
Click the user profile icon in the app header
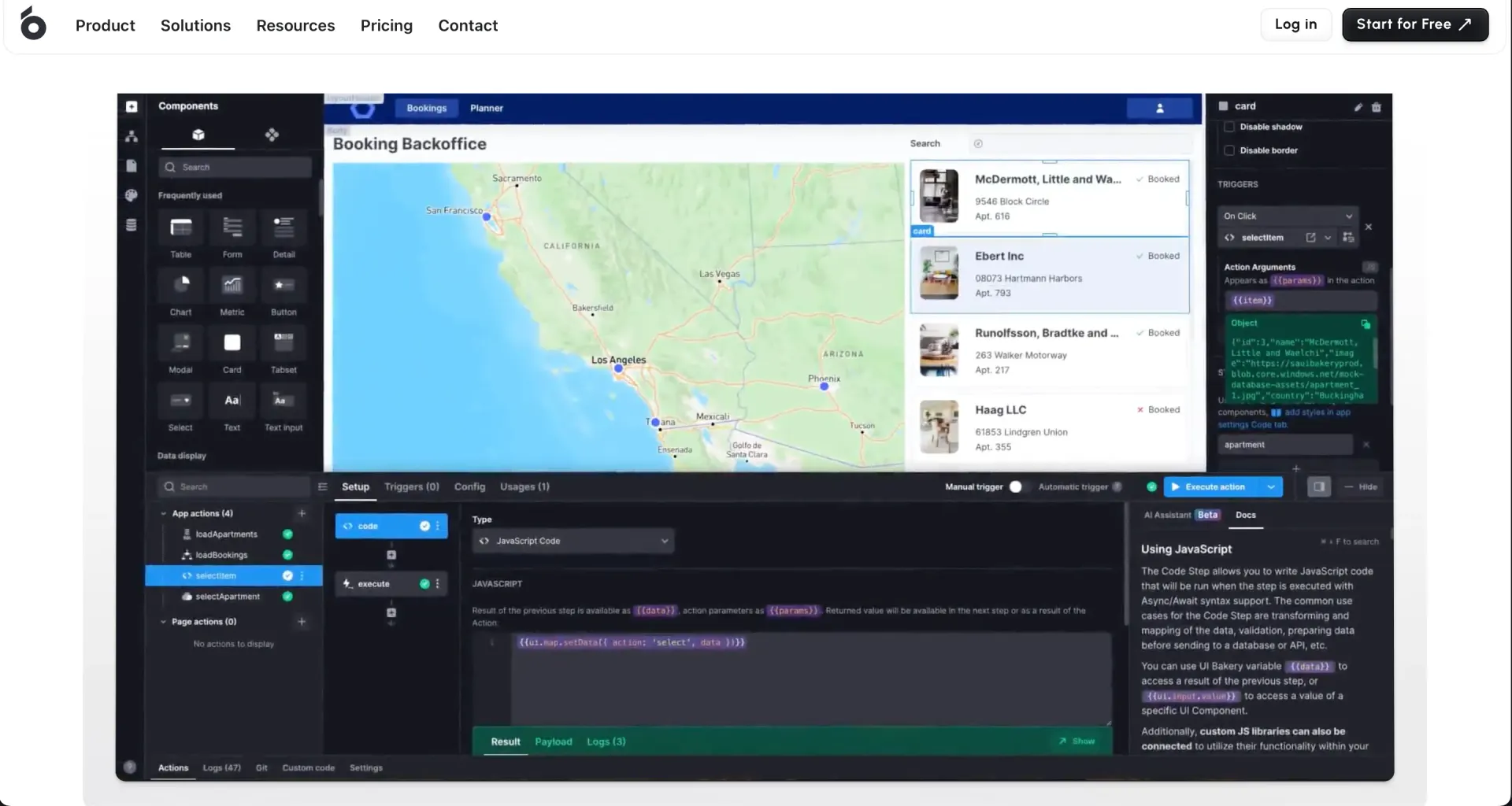(x=1159, y=109)
